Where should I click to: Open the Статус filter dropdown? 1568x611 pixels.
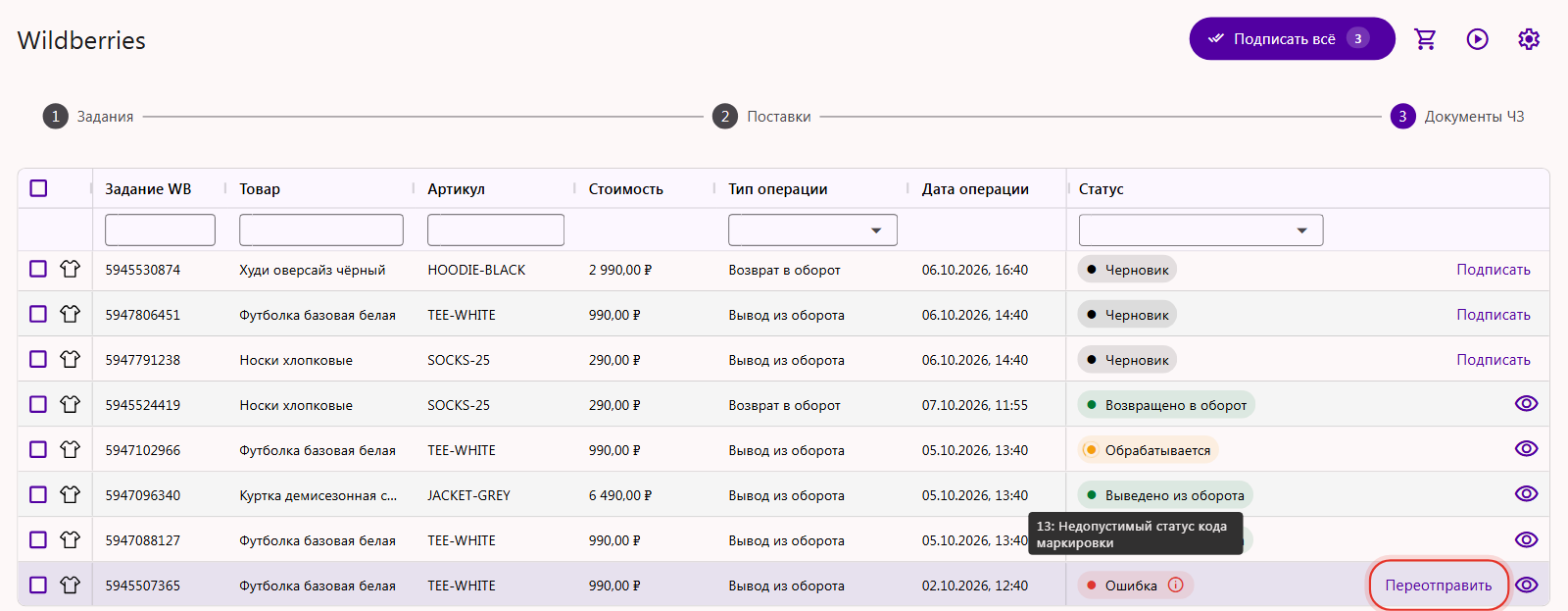point(1200,229)
